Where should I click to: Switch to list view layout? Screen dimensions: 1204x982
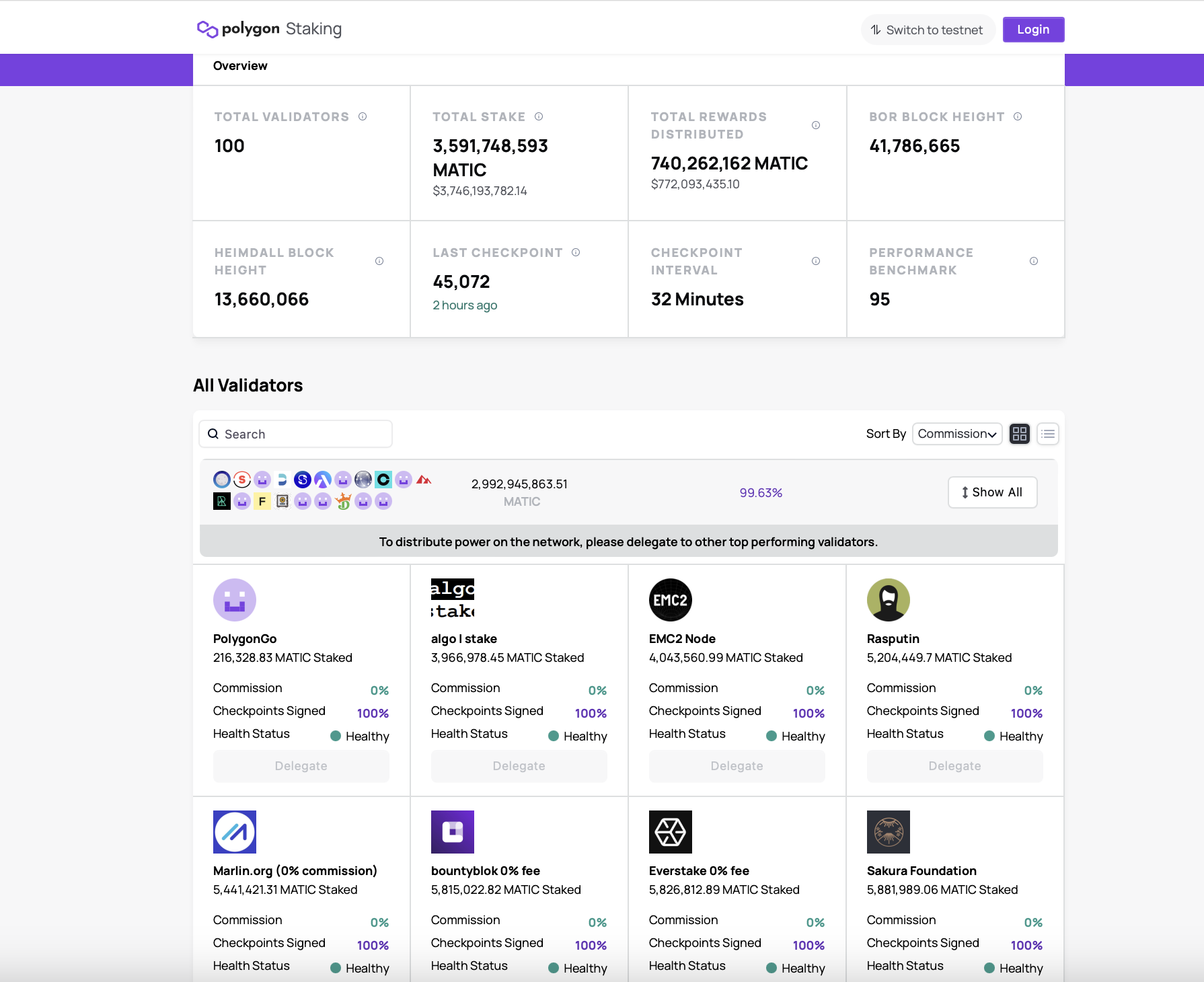(x=1048, y=434)
